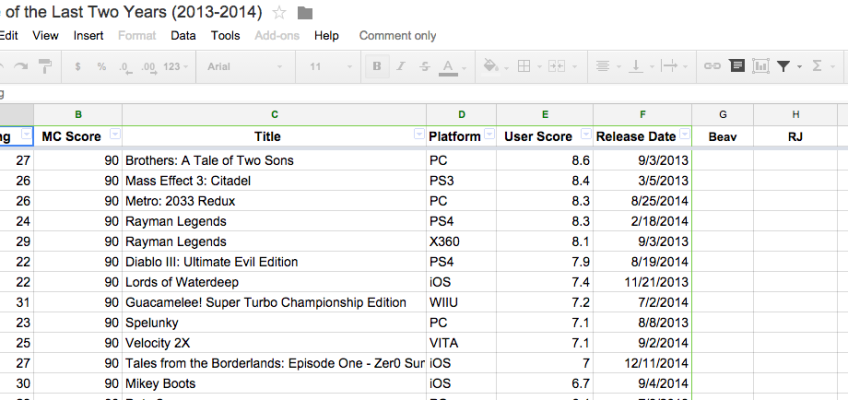The height and width of the screenshot is (400, 848).
Task: Select the paint format roller
Action: tap(45, 66)
